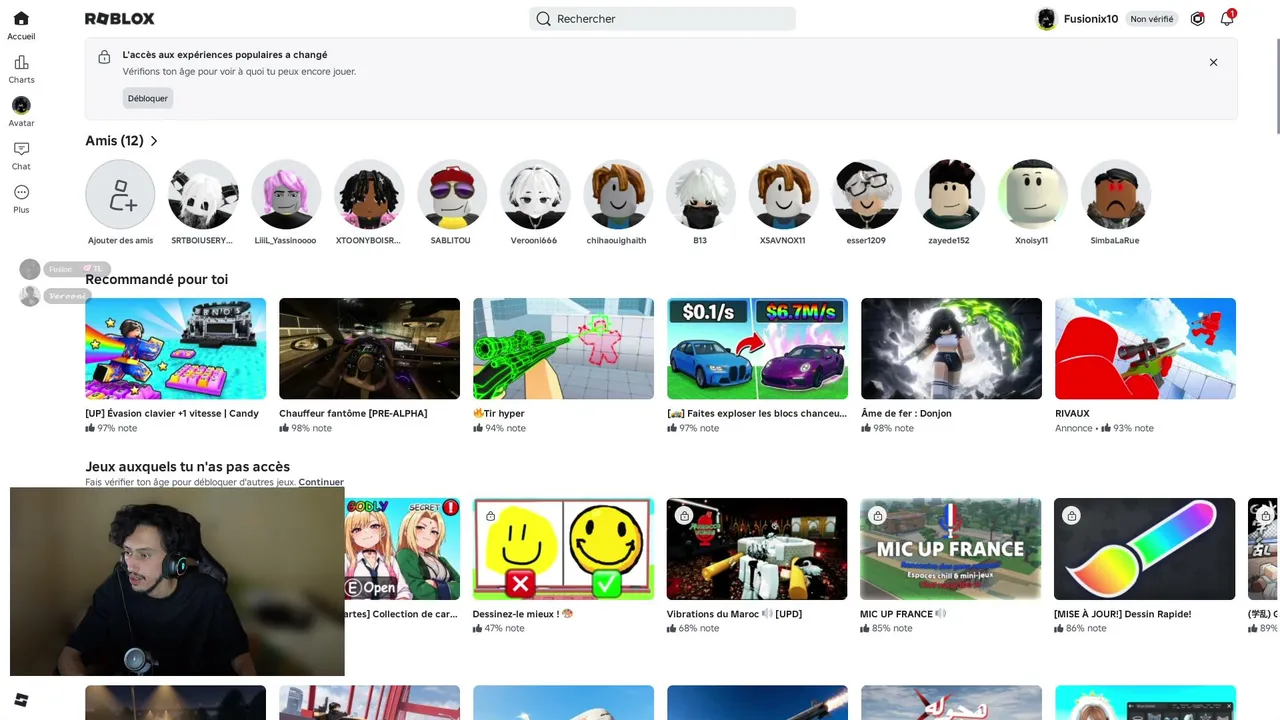1280x720 pixels.
Task: Open friend B13 avatar
Action: 701,195
